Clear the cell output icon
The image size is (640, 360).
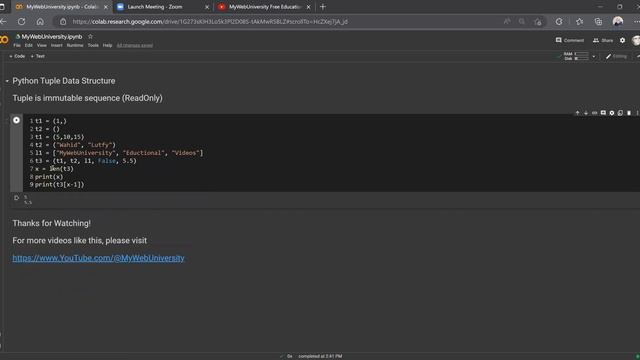tap(16, 198)
